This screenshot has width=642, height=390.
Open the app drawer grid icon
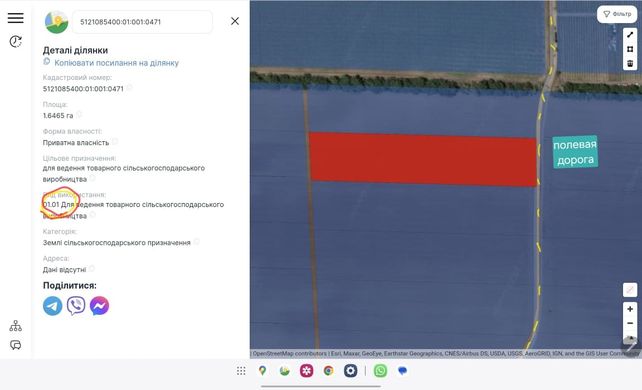point(241,371)
